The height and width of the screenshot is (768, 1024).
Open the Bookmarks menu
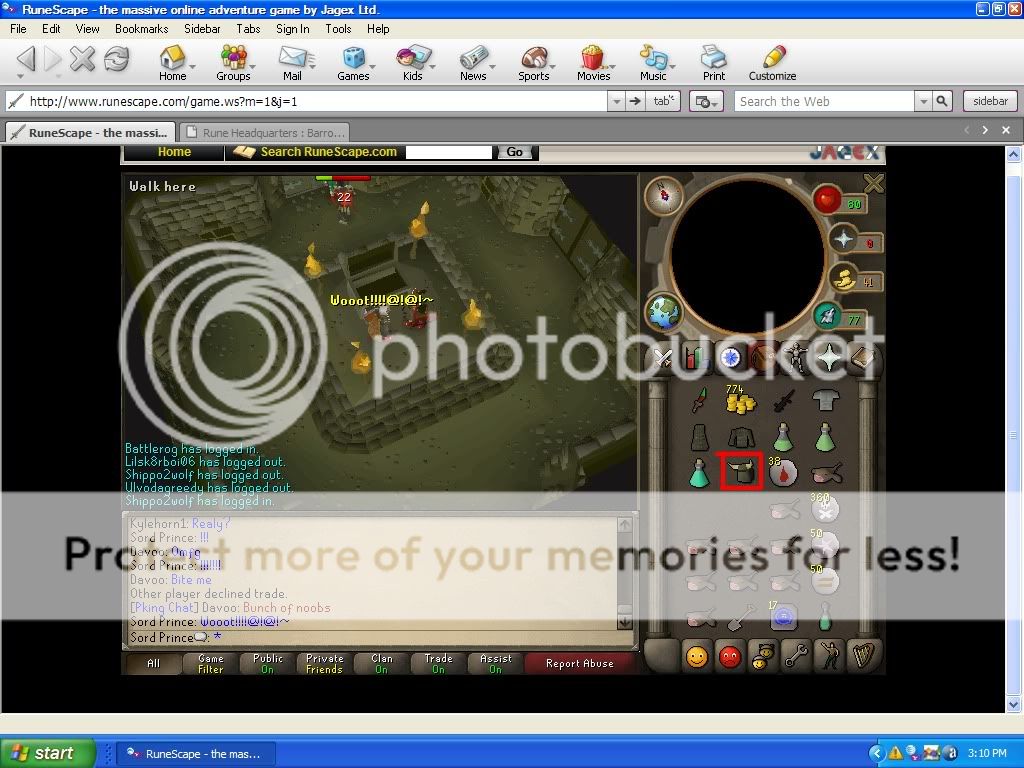pyautogui.click(x=141, y=29)
